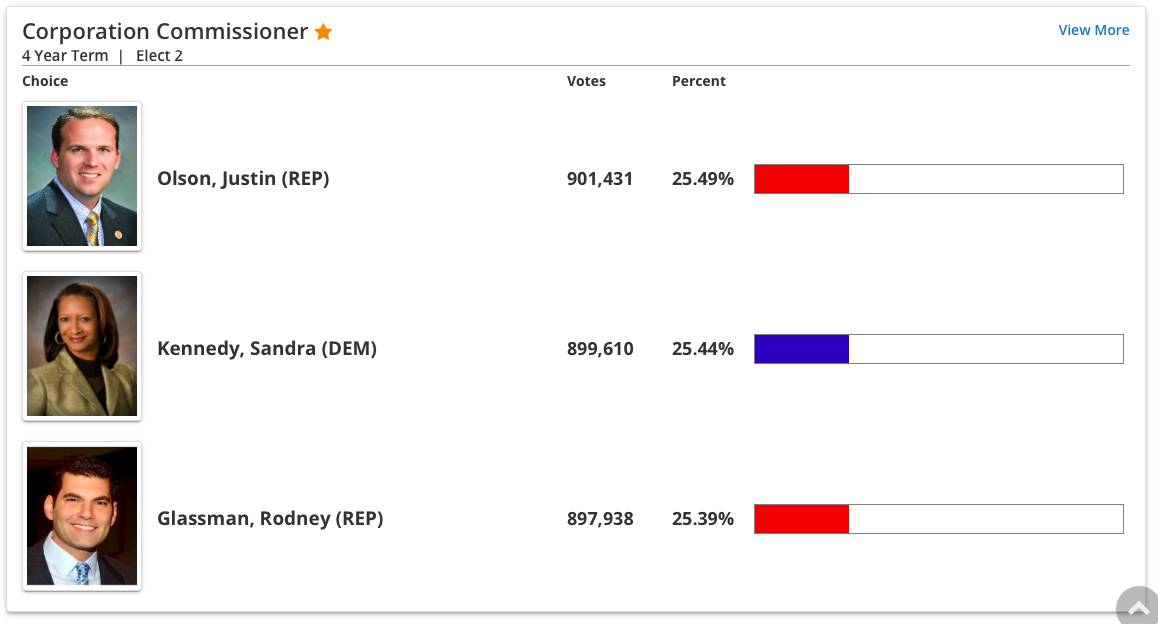Click the photo beside Kennedy, Sandra (DEM)
Image resolution: width=1158 pixels, height=624 pixels.
[82, 346]
